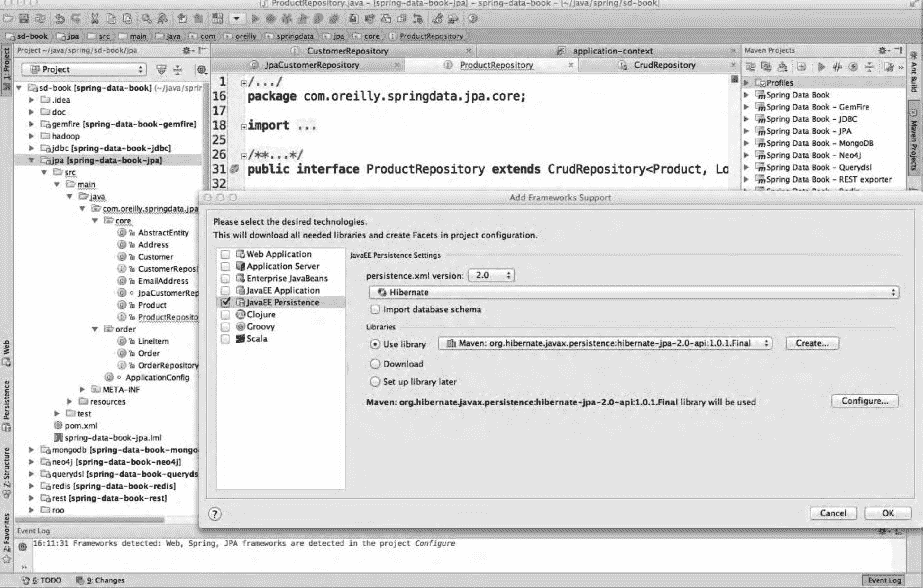Uncheck the JavaEE Persistence checkbox
Image resolution: width=923 pixels, height=588 pixels.
point(225,302)
